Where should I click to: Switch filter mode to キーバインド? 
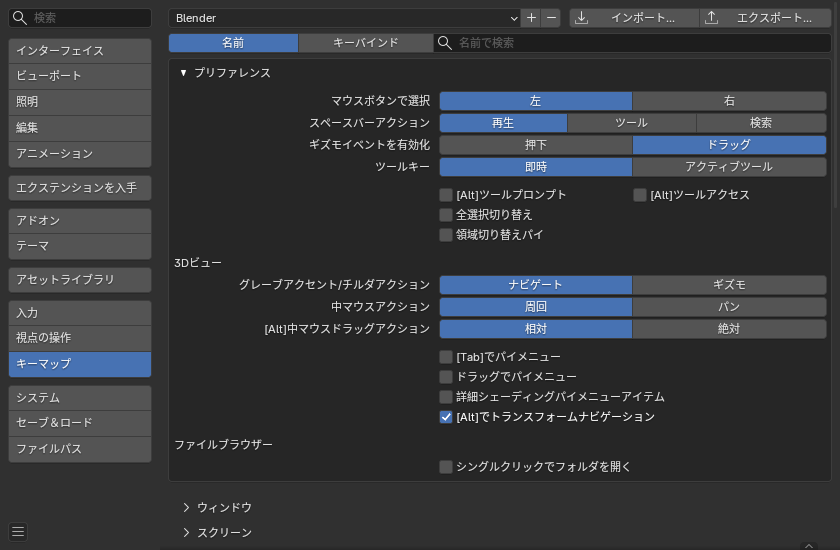(x=366, y=43)
